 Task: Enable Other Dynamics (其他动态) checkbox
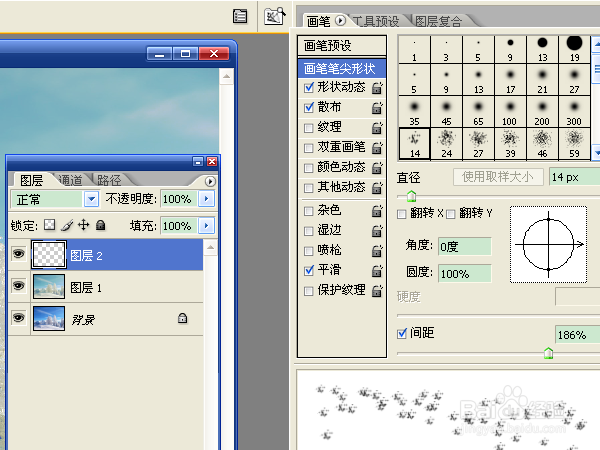[x=308, y=188]
